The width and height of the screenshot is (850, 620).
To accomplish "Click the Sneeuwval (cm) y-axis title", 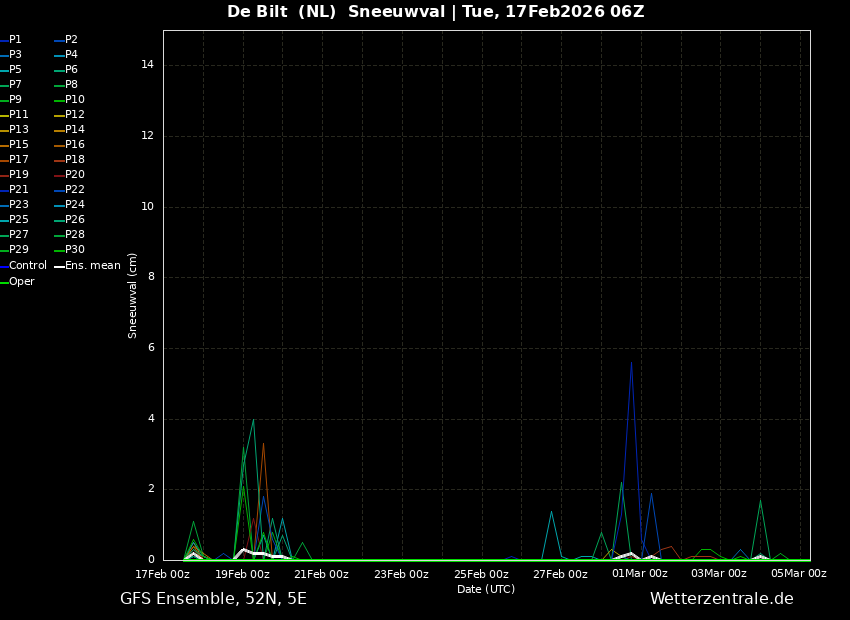I will [x=133, y=295].
